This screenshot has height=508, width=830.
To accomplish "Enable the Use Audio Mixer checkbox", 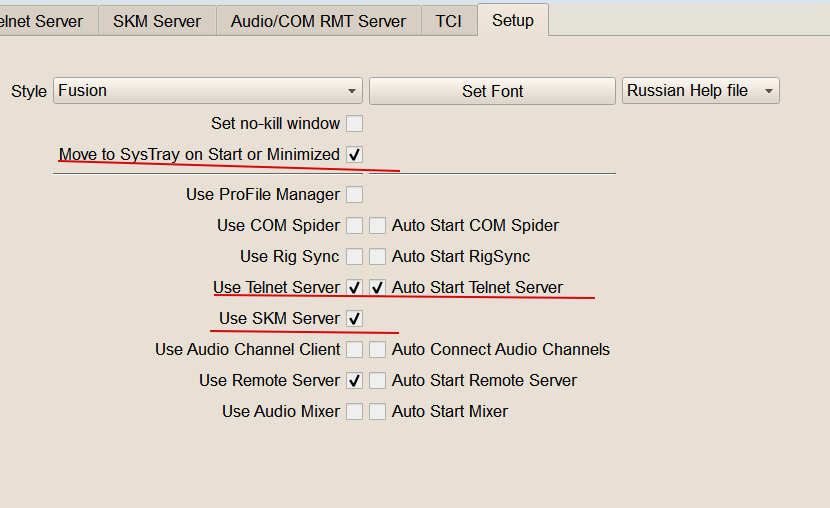I will (x=354, y=412).
